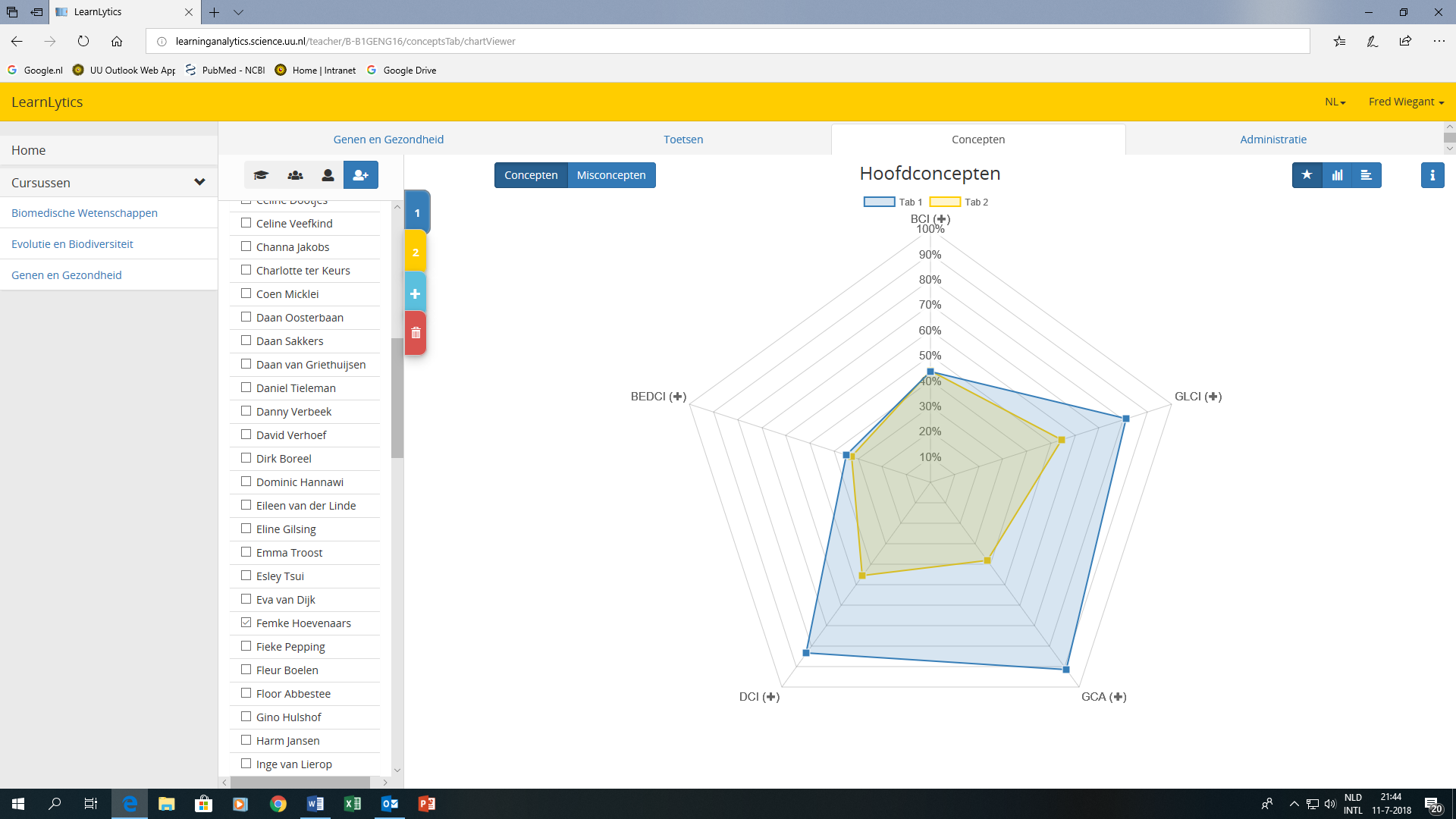Add a new tab with plus button

(416, 293)
